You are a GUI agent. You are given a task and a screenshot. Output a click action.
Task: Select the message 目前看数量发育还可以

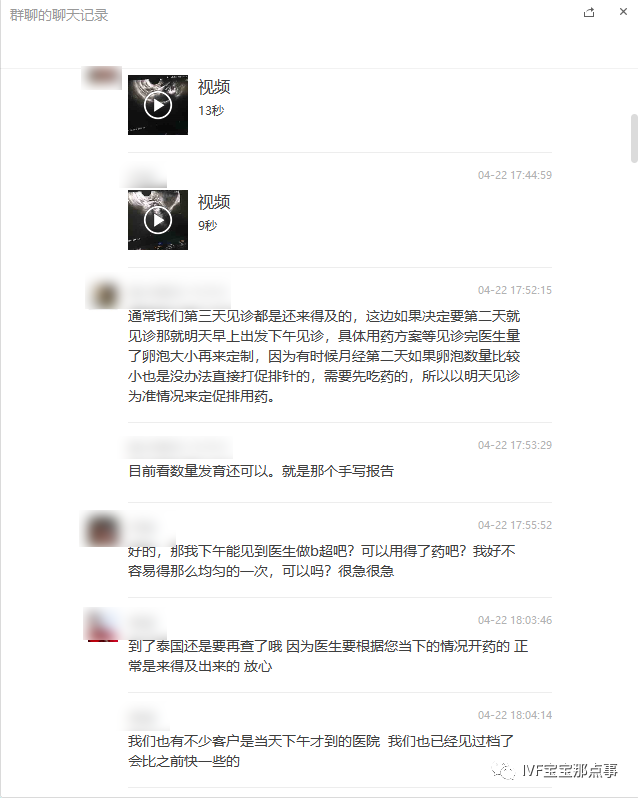click(261, 471)
